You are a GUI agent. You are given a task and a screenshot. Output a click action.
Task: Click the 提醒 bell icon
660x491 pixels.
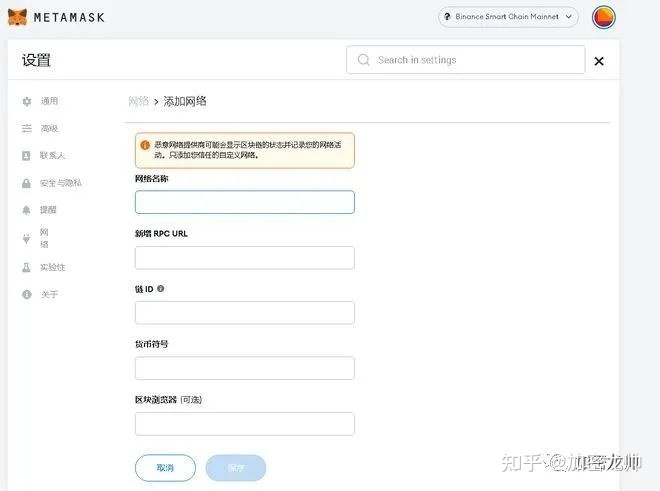pyautogui.click(x=27, y=210)
